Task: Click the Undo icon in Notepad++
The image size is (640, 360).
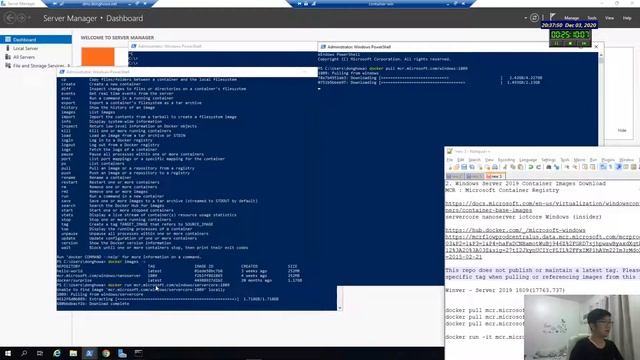Action: coord(531,167)
